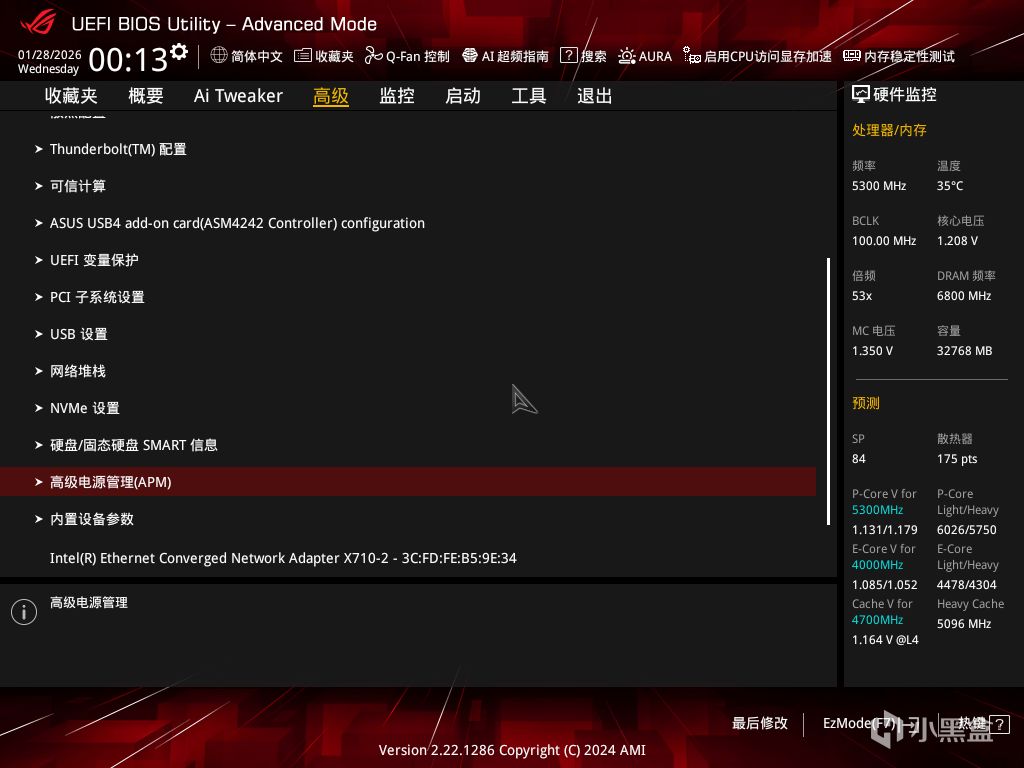Click the AI overclocking guide brain icon

tap(470, 56)
